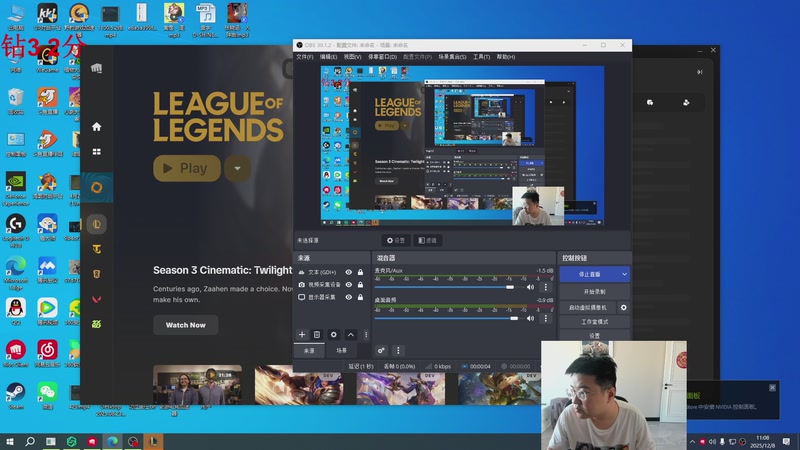Select League of Legends in the Riot sidebar
This screenshot has width=800, height=450.
click(96, 224)
